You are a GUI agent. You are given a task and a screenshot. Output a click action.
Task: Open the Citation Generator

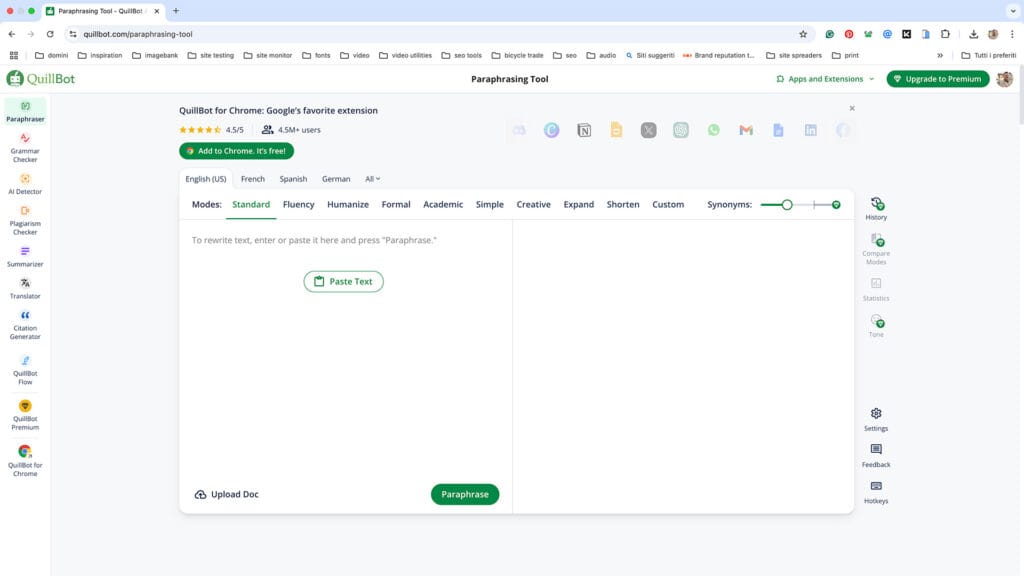point(24,326)
